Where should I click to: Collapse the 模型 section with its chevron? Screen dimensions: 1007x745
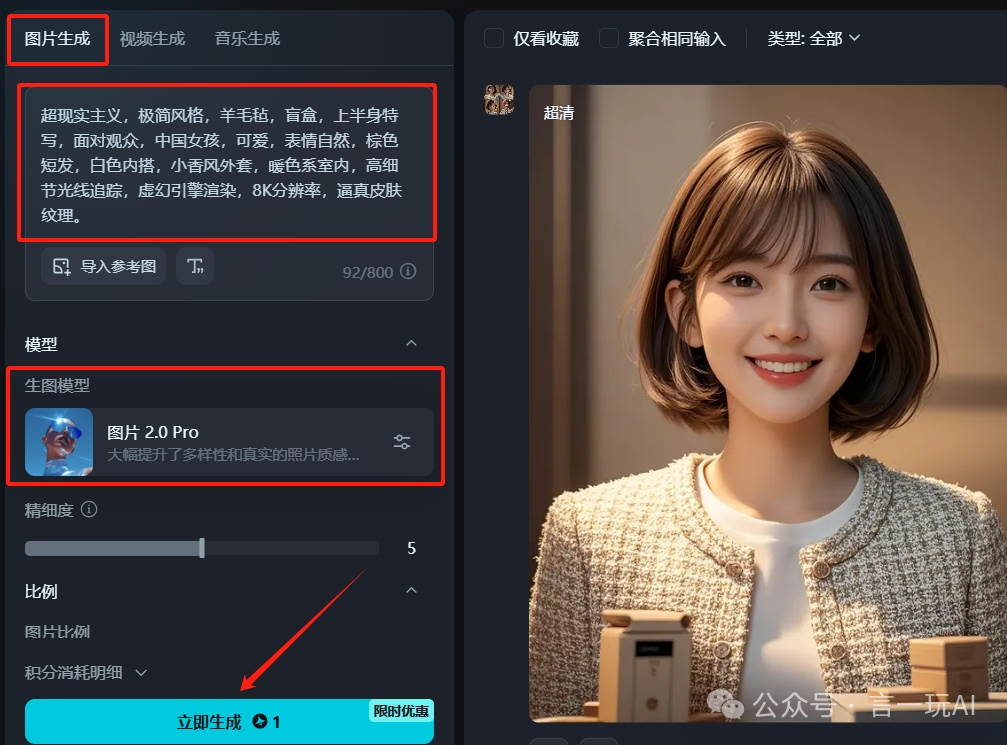coord(411,344)
